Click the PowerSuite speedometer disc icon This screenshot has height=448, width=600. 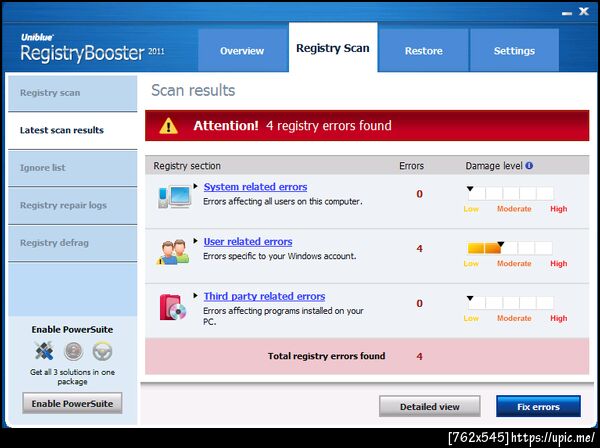click(x=73, y=351)
